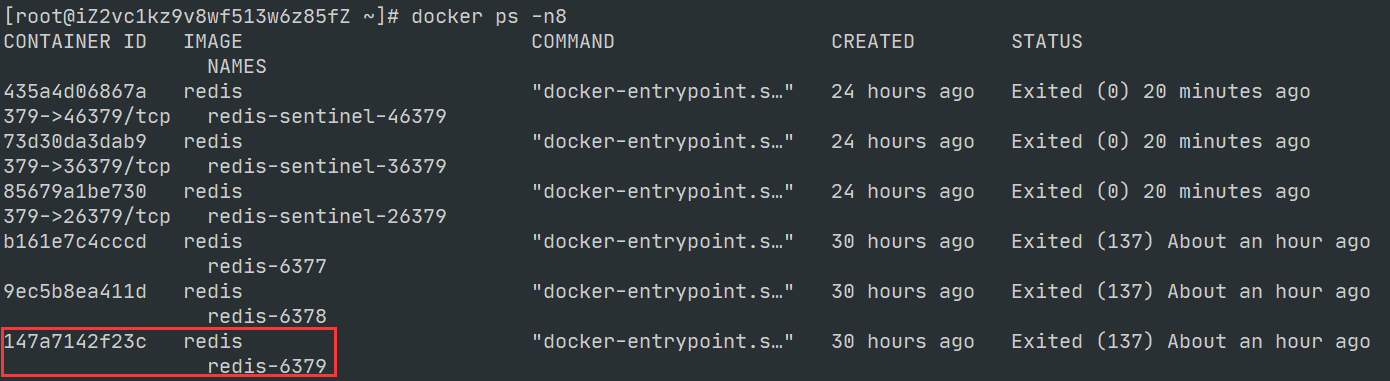The width and height of the screenshot is (1390, 381).
Task: Click the docker ps -n8 command text
Action: pyautogui.click(x=495, y=17)
